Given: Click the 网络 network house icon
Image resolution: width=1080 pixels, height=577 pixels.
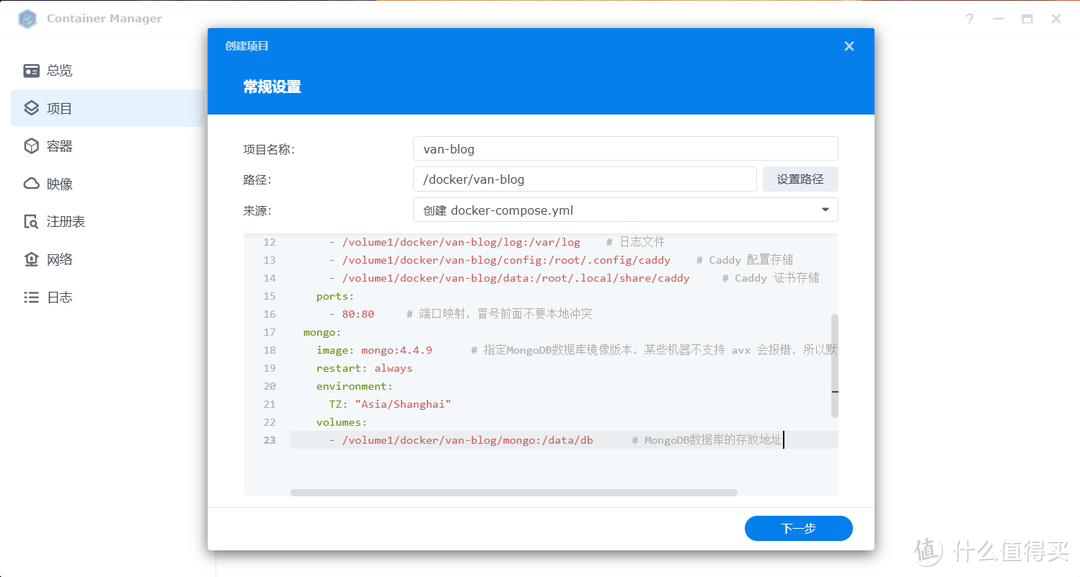Looking at the screenshot, I should tap(31, 260).
